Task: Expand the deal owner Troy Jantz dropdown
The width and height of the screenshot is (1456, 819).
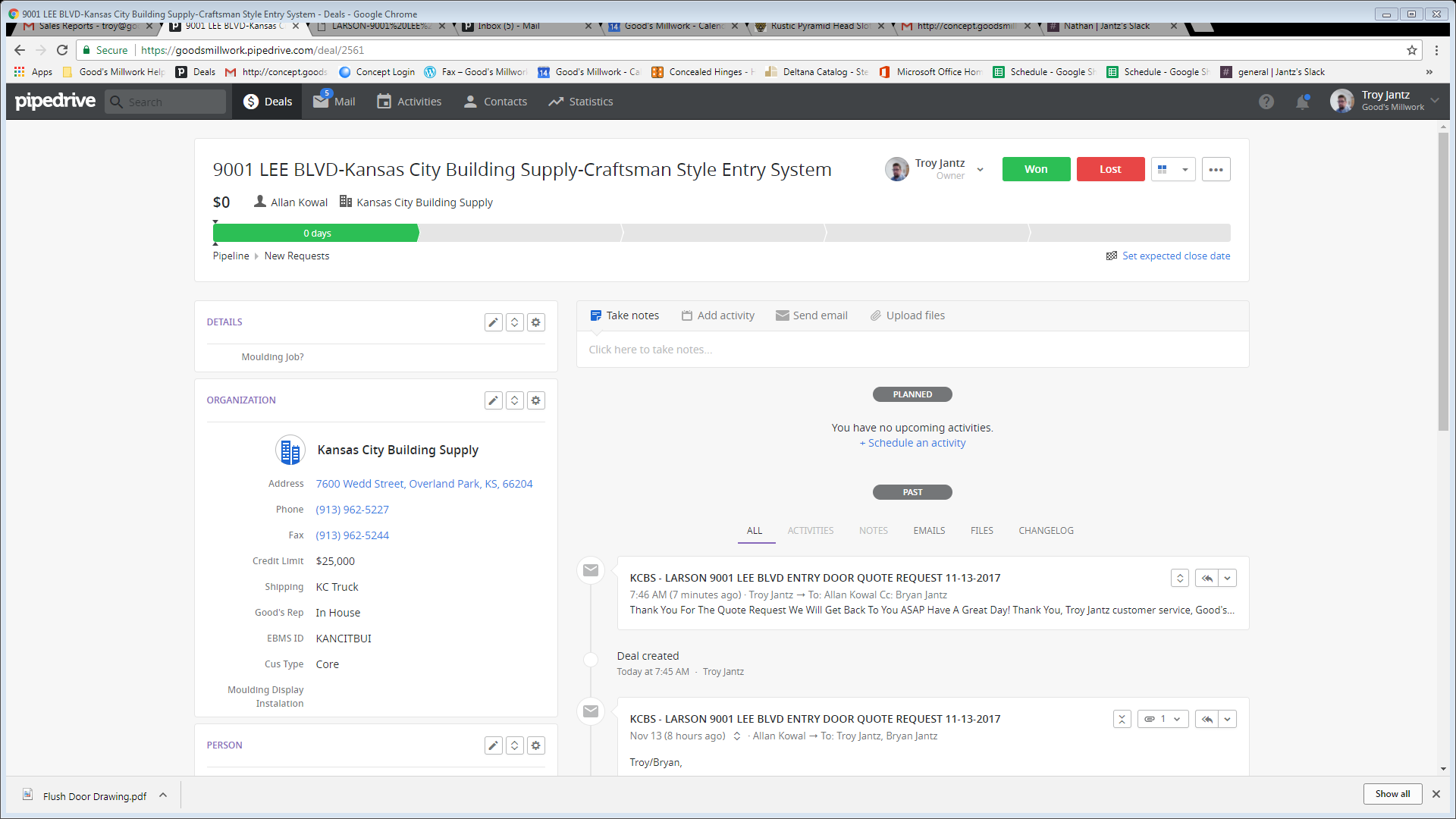Action: [x=980, y=169]
